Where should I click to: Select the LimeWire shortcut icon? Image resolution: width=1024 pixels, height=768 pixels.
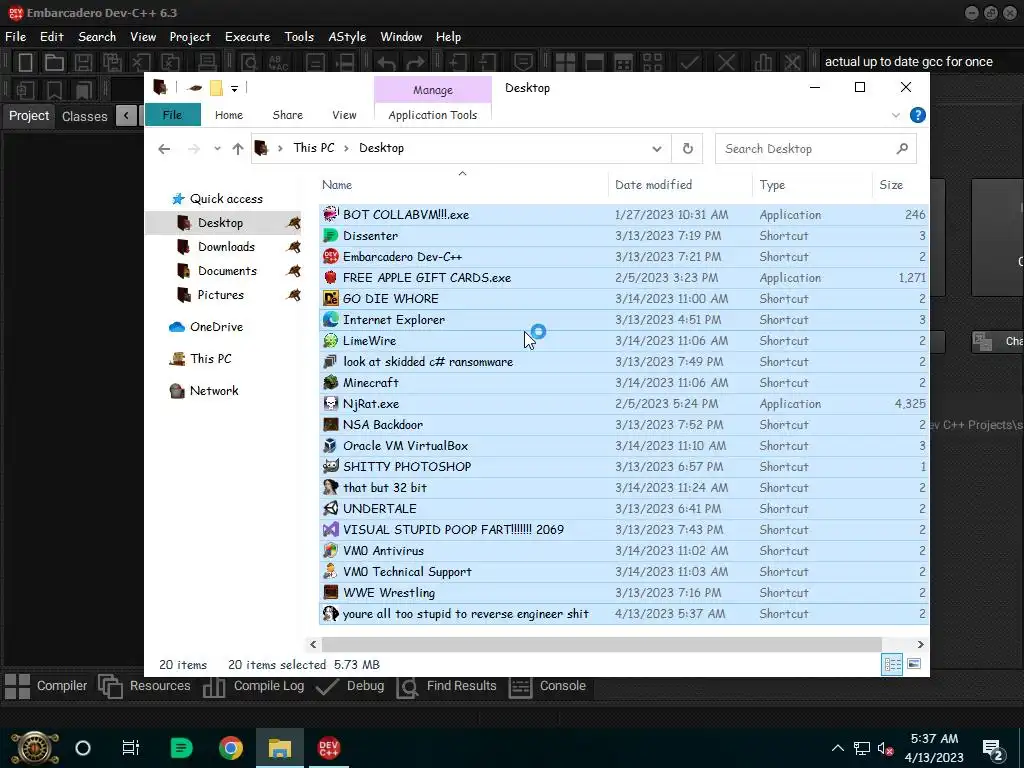pyautogui.click(x=330, y=340)
